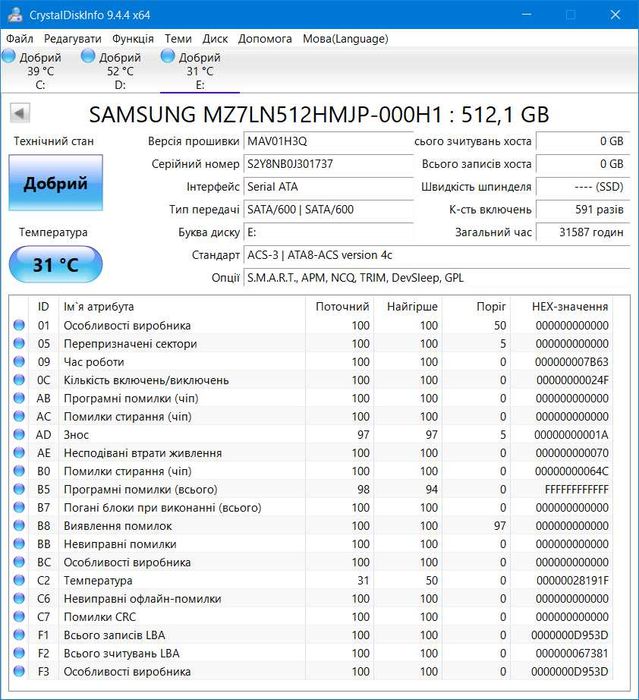
Task: Select the Знос attribute row
Action: 311,434
